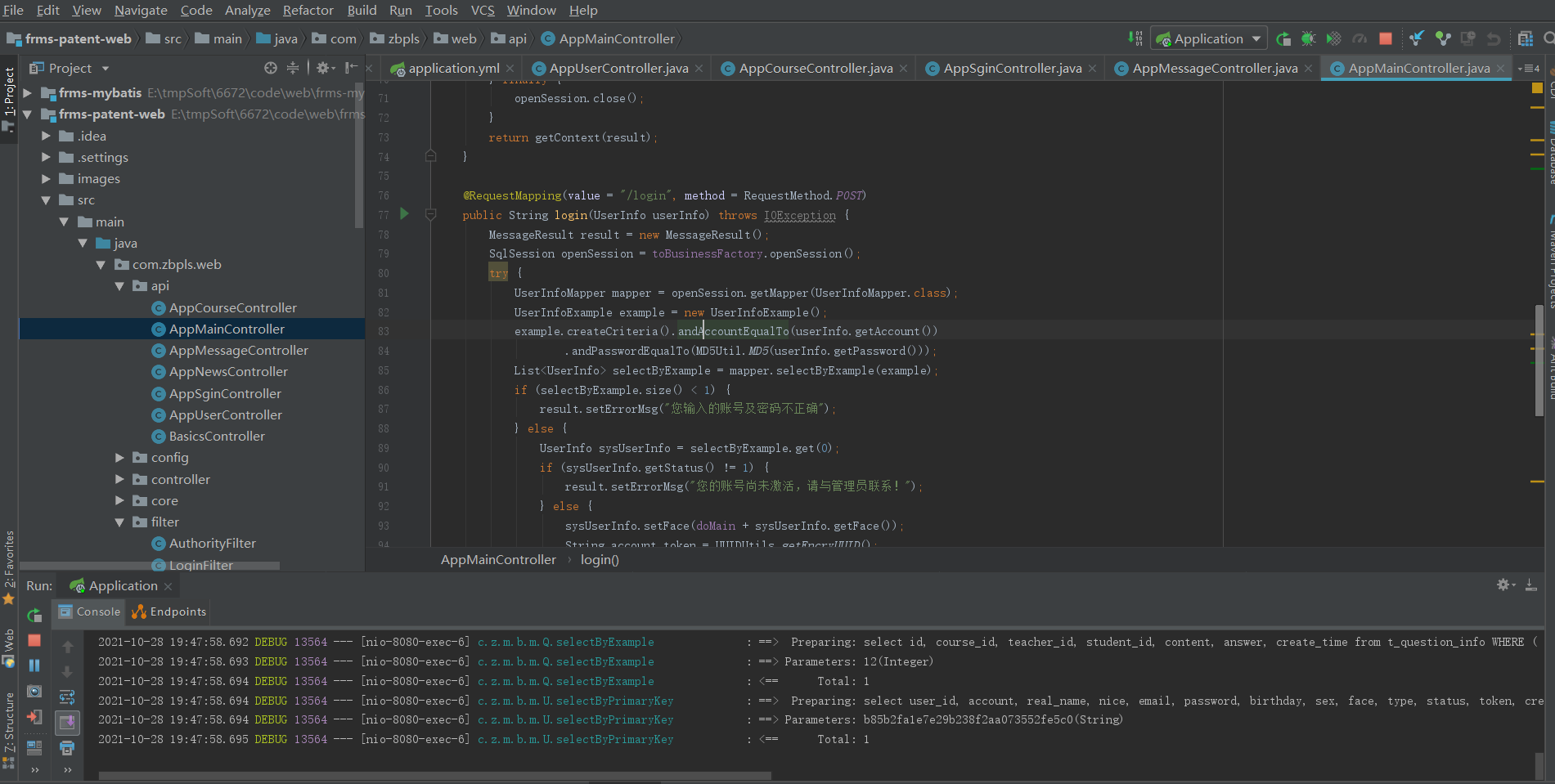
Task: Open AppNewsController in project tree
Action: click(x=228, y=372)
